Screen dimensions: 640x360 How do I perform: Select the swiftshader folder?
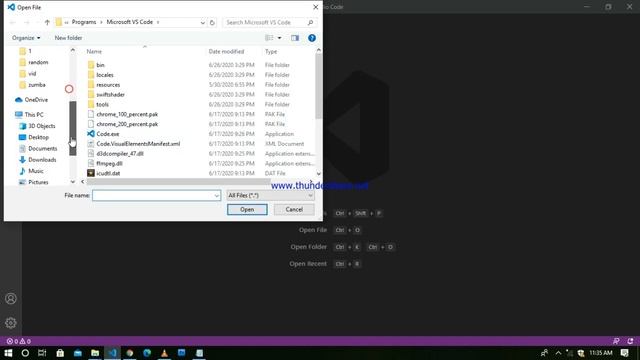pyautogui.click(x=106, y=95)
